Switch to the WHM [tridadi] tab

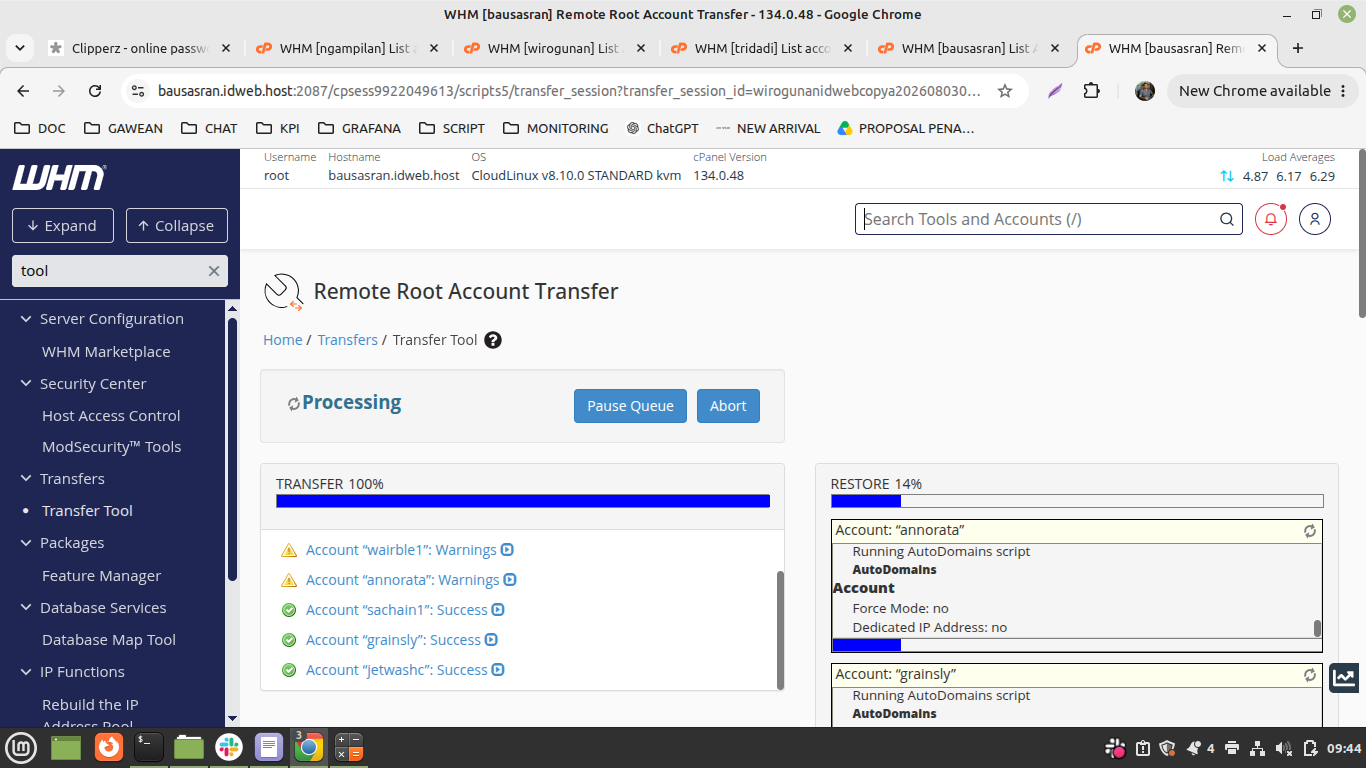click(x=760, y=48)
